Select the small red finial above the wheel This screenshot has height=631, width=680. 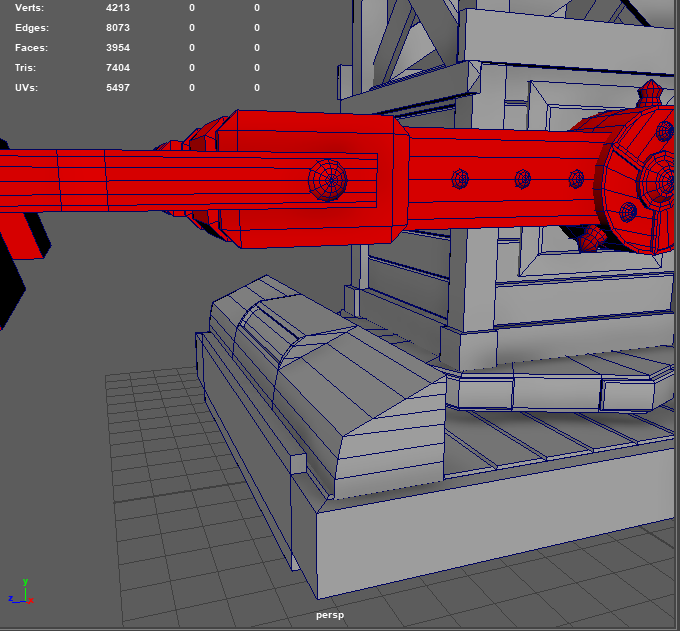(x=650, y=93)
